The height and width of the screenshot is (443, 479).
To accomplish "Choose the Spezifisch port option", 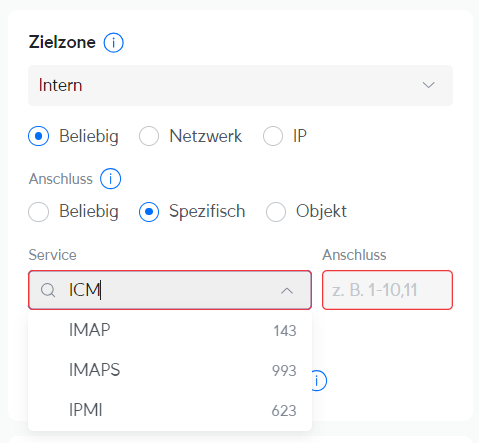I will click(x=149, y=212).
